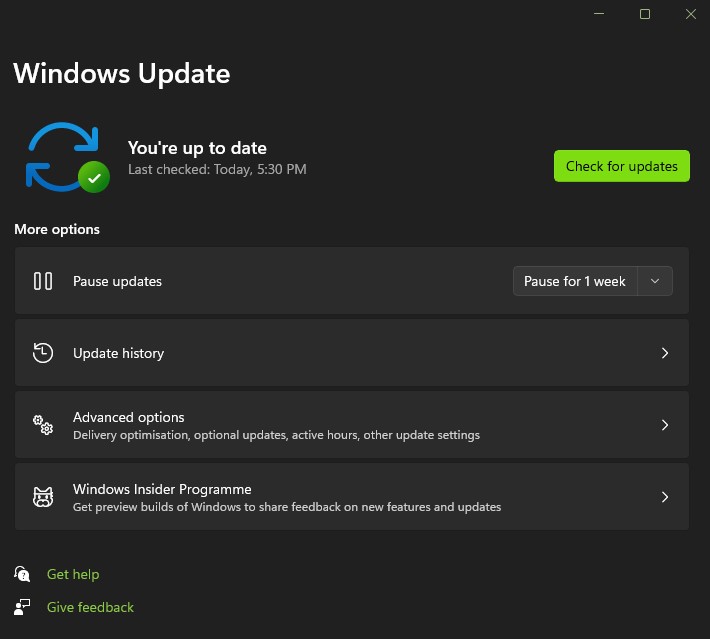This screenshot has height=639, width=710.
Task: Select the Pause updates label
Action: 117,281
